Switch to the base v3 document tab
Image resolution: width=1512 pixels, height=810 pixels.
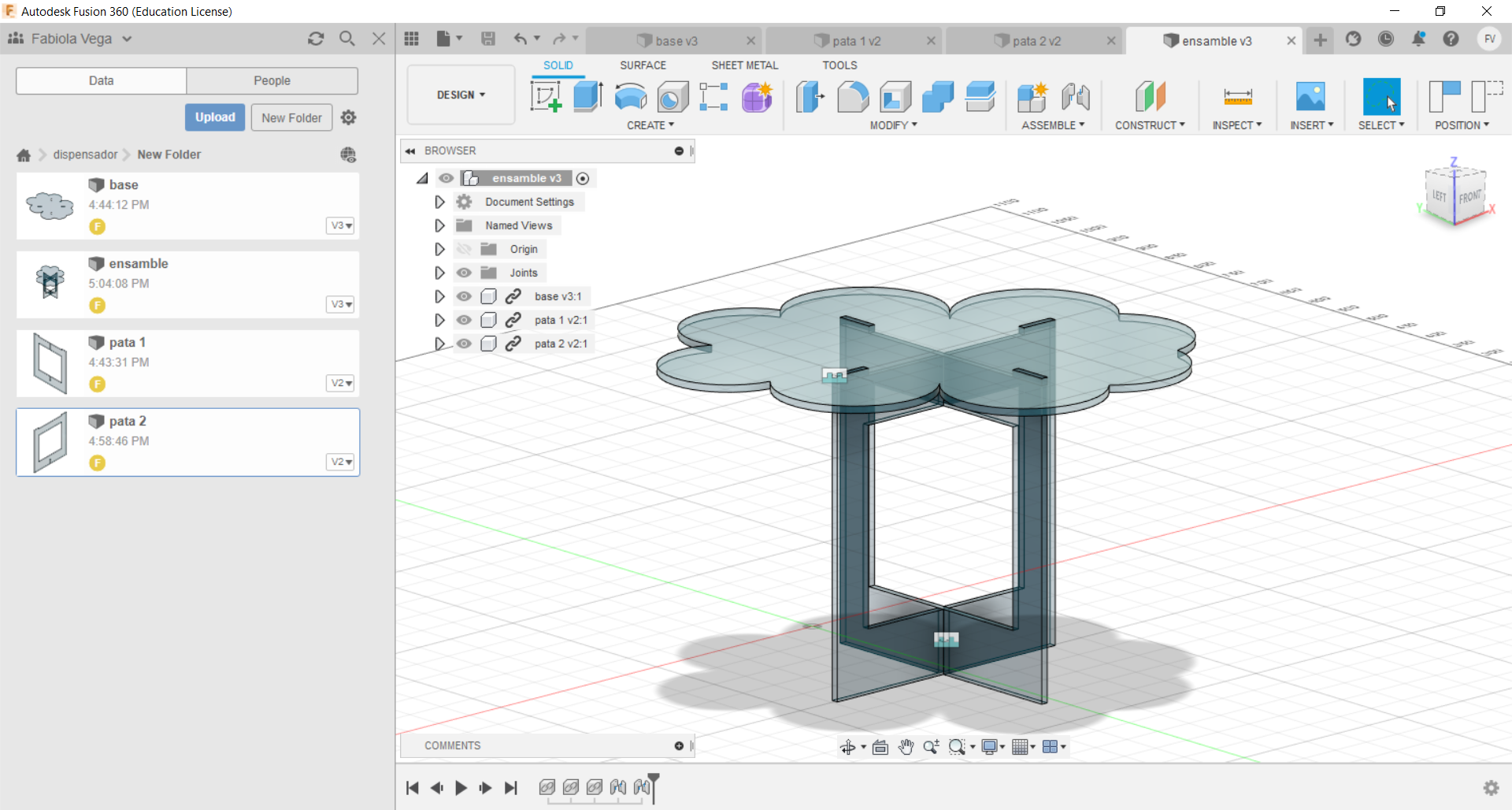[x=675, y=41]
